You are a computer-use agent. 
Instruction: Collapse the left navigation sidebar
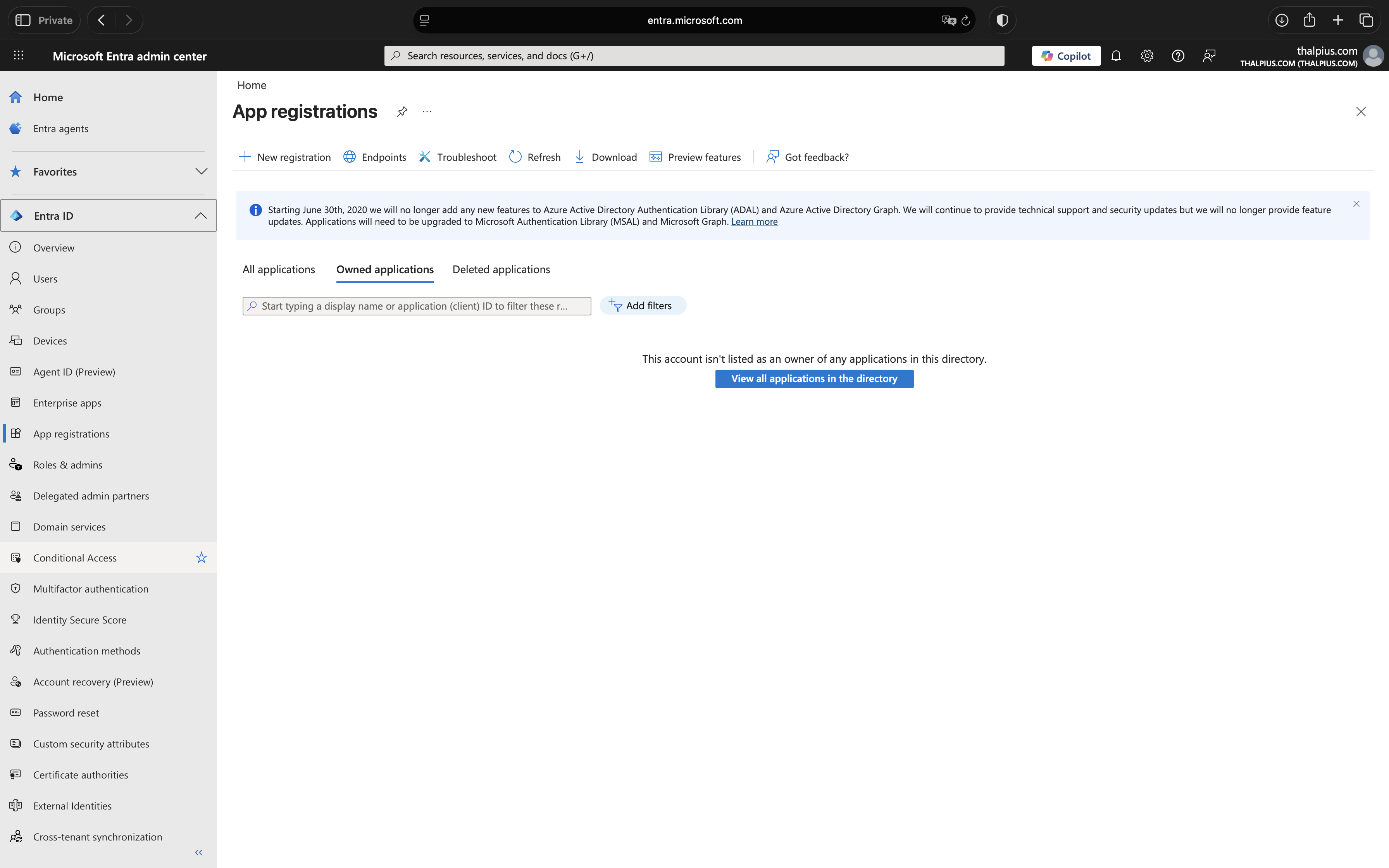pos(198,852)
